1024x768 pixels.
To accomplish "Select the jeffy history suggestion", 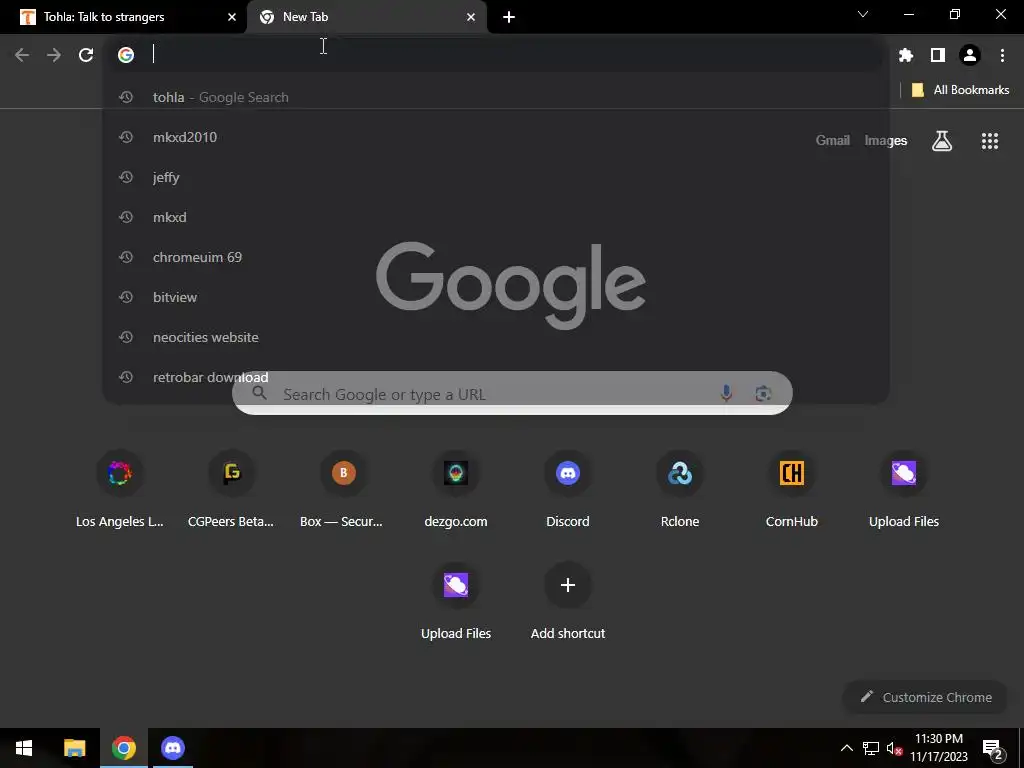I will coord(496,177).
